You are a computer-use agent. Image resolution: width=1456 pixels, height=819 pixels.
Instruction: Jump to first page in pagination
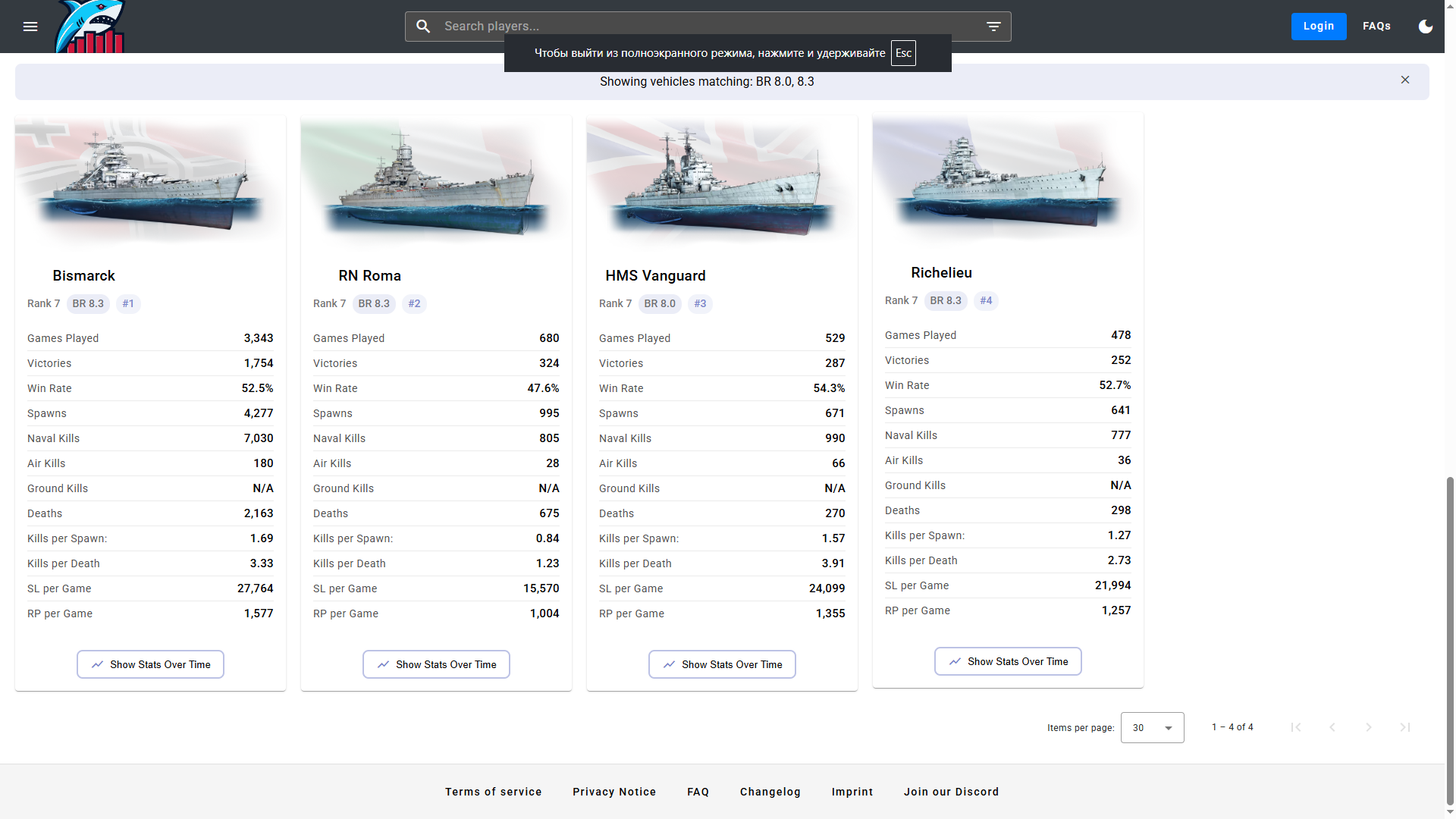1296,727
